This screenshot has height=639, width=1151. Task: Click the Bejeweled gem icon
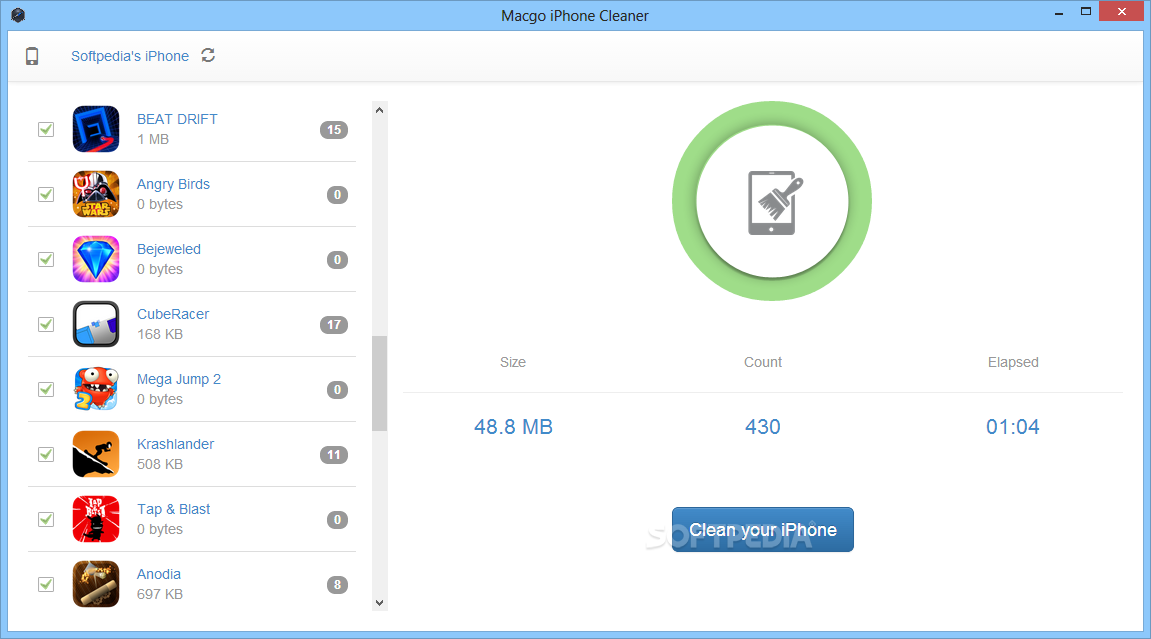95,259
